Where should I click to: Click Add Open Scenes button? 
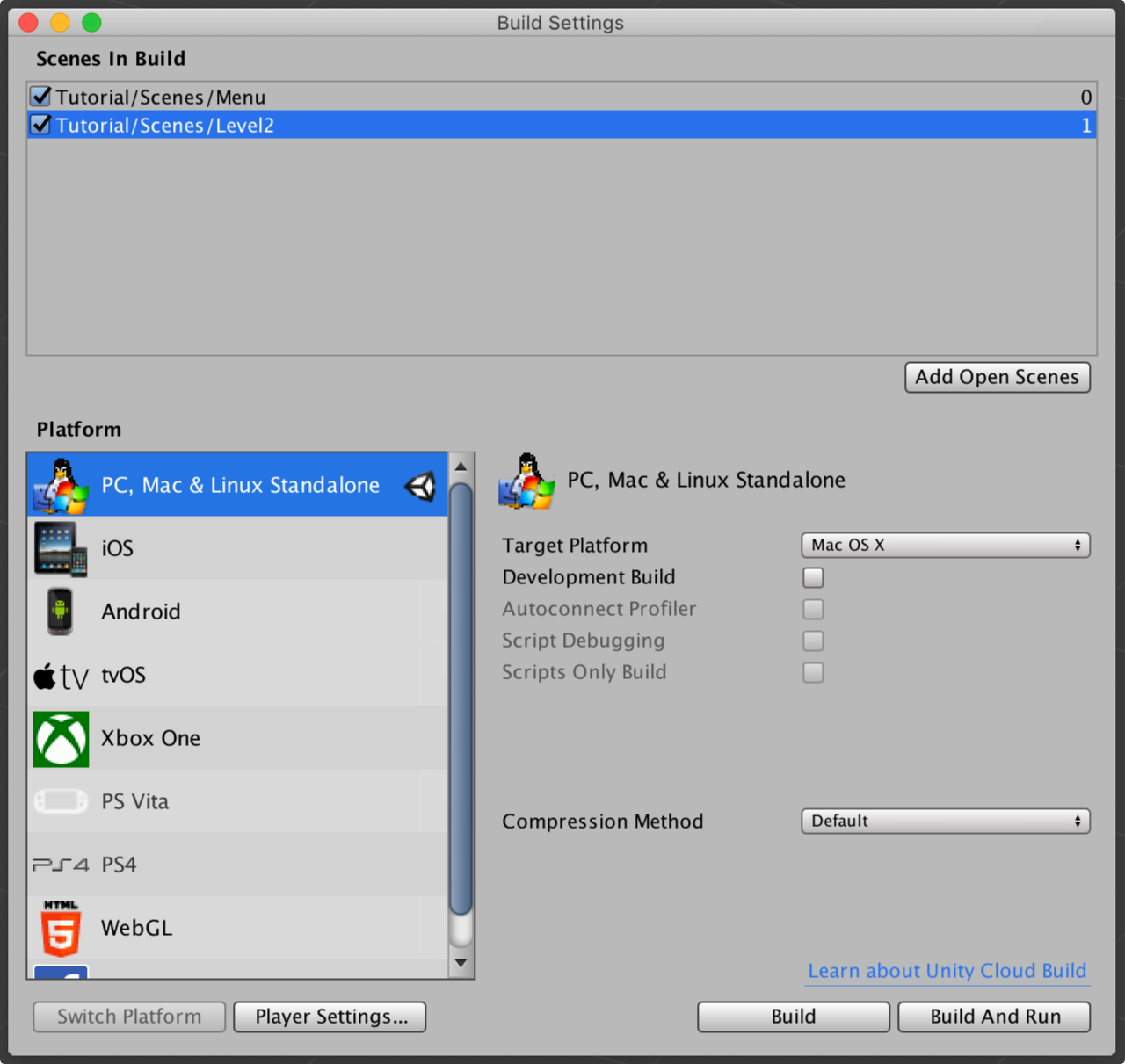(998, 377)
